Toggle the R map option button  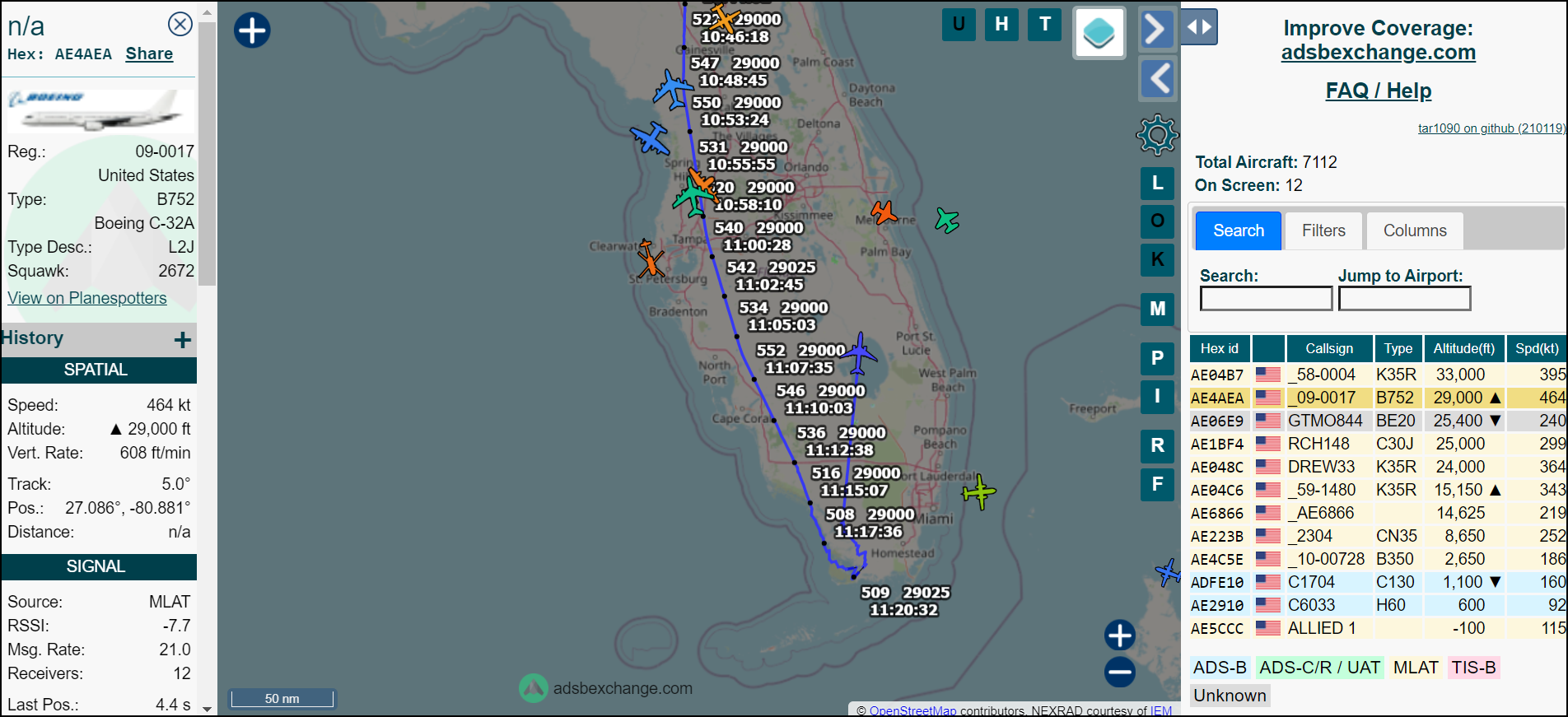pos(1157,445)
